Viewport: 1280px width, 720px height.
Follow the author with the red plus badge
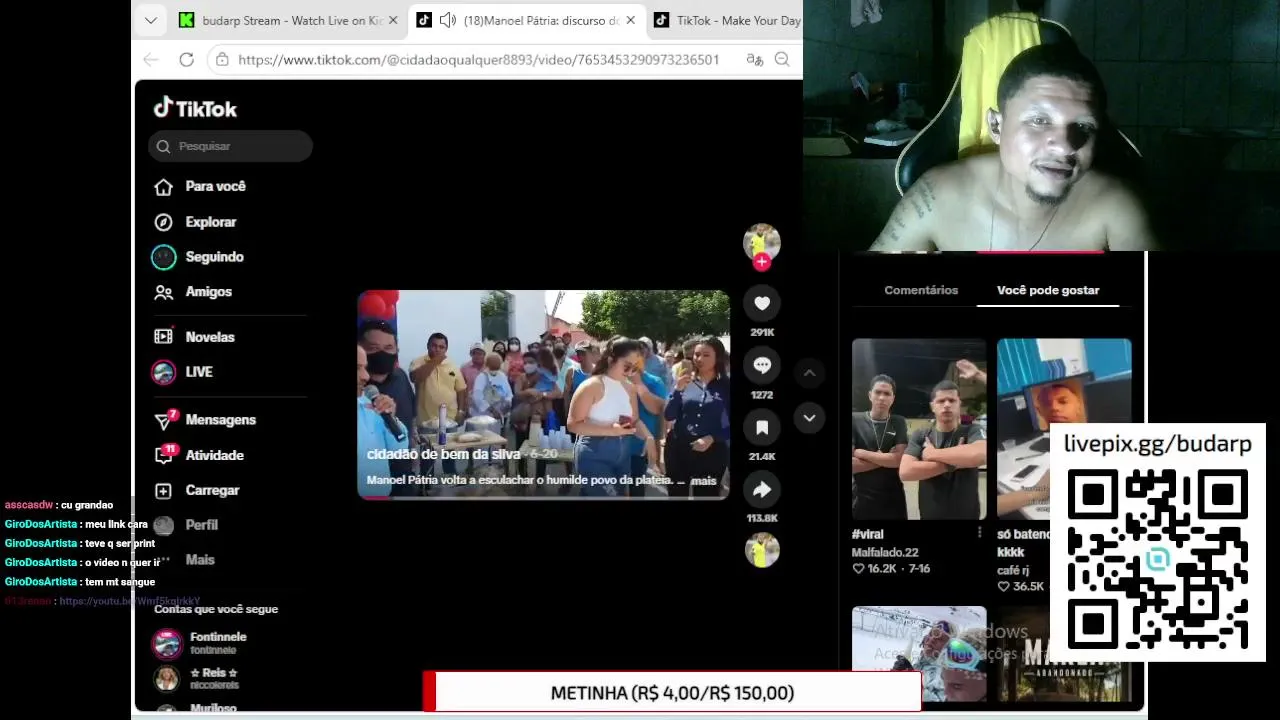coord(762,262)
